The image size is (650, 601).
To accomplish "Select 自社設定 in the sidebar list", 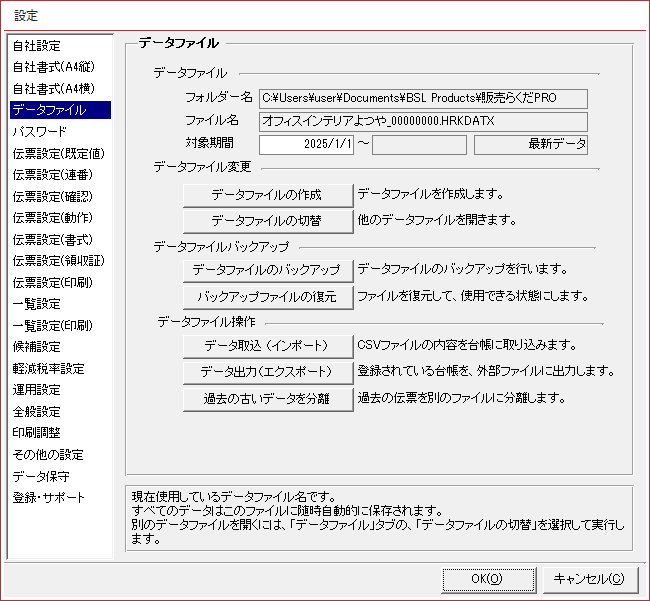I will [37, 46].
